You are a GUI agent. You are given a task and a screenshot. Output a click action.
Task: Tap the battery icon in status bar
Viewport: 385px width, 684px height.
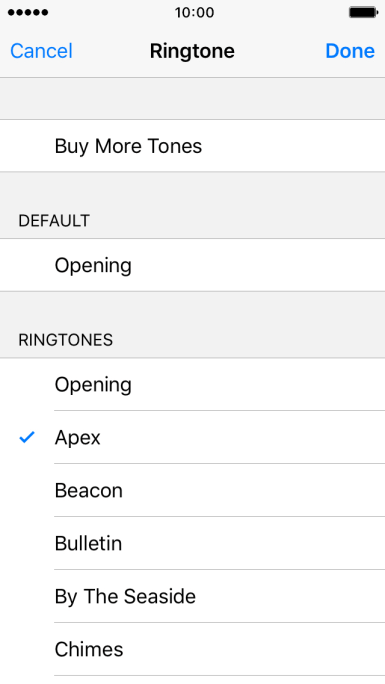click(364, 12)
